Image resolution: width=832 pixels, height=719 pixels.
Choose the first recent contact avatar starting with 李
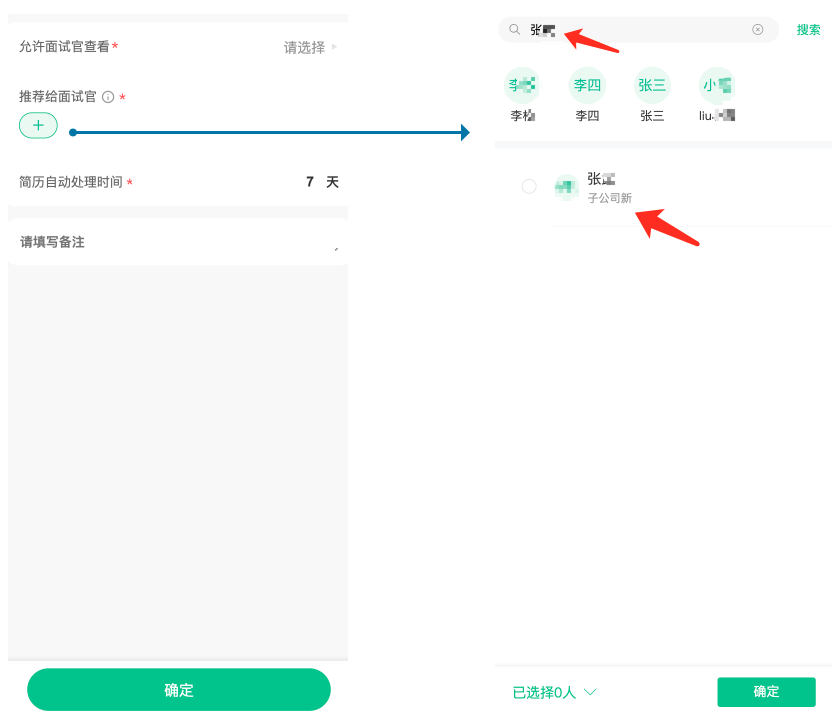click(522, 86)
